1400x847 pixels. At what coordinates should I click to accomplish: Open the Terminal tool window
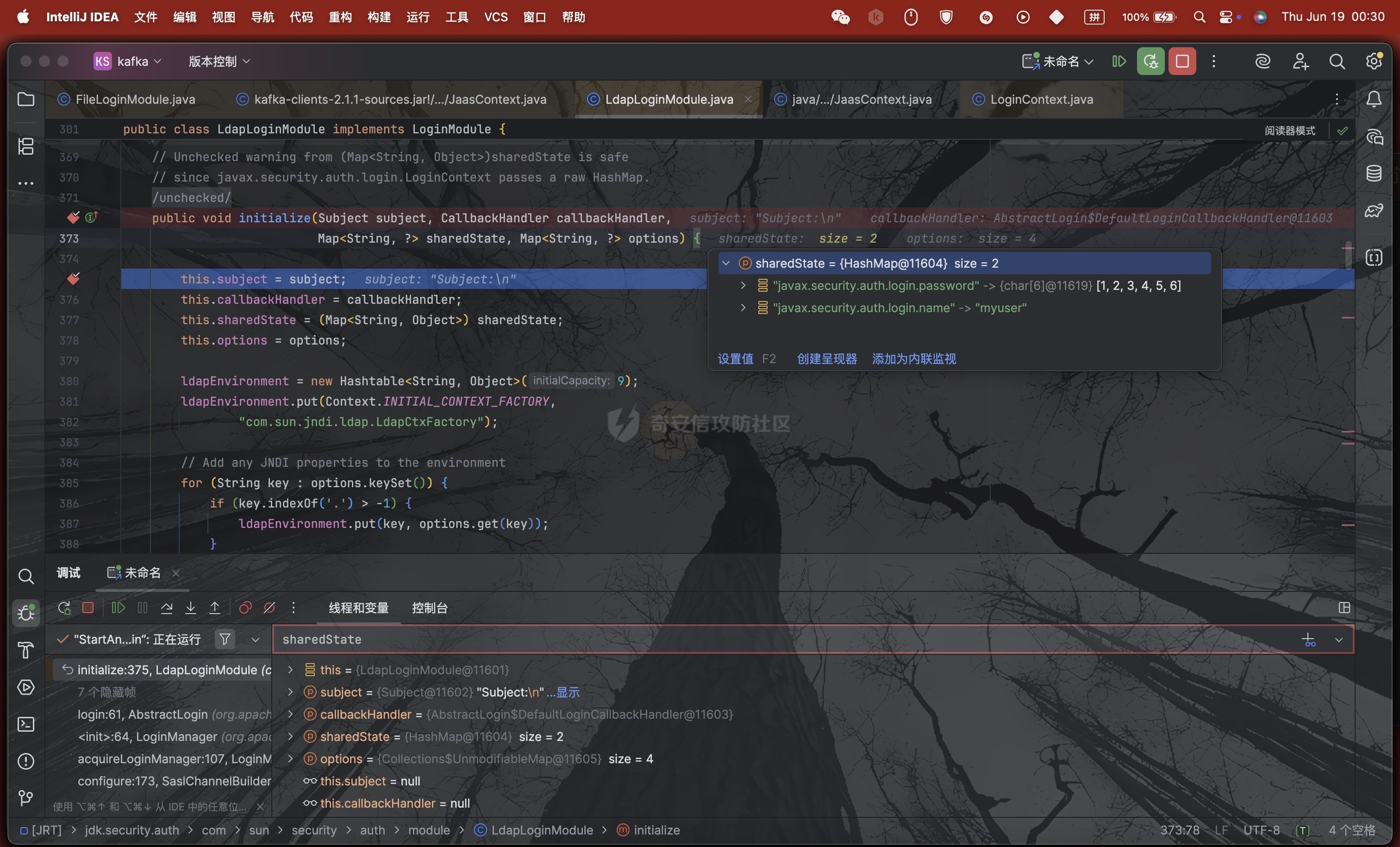25,724
